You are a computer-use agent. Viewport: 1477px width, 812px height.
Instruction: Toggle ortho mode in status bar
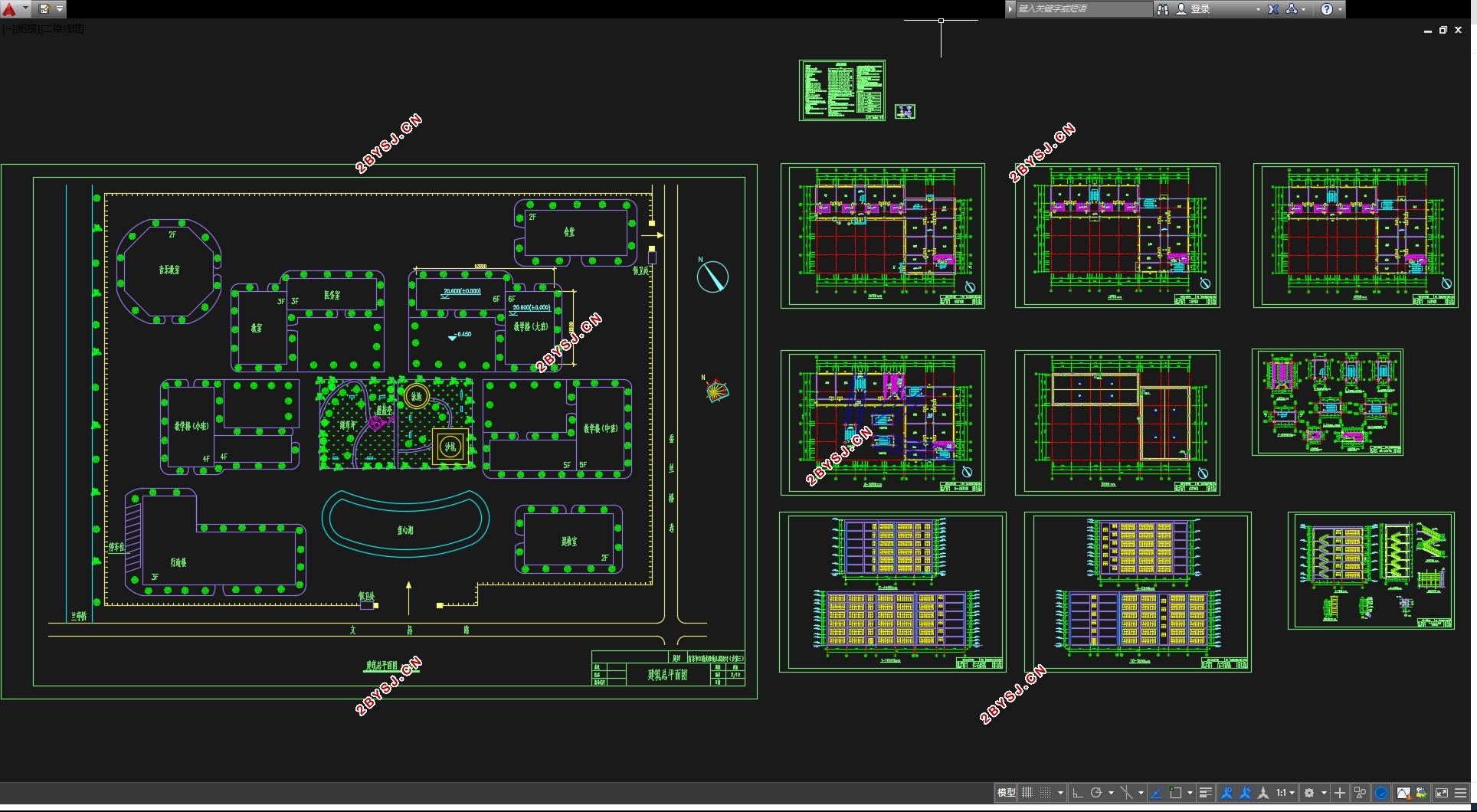point(1077,793)
